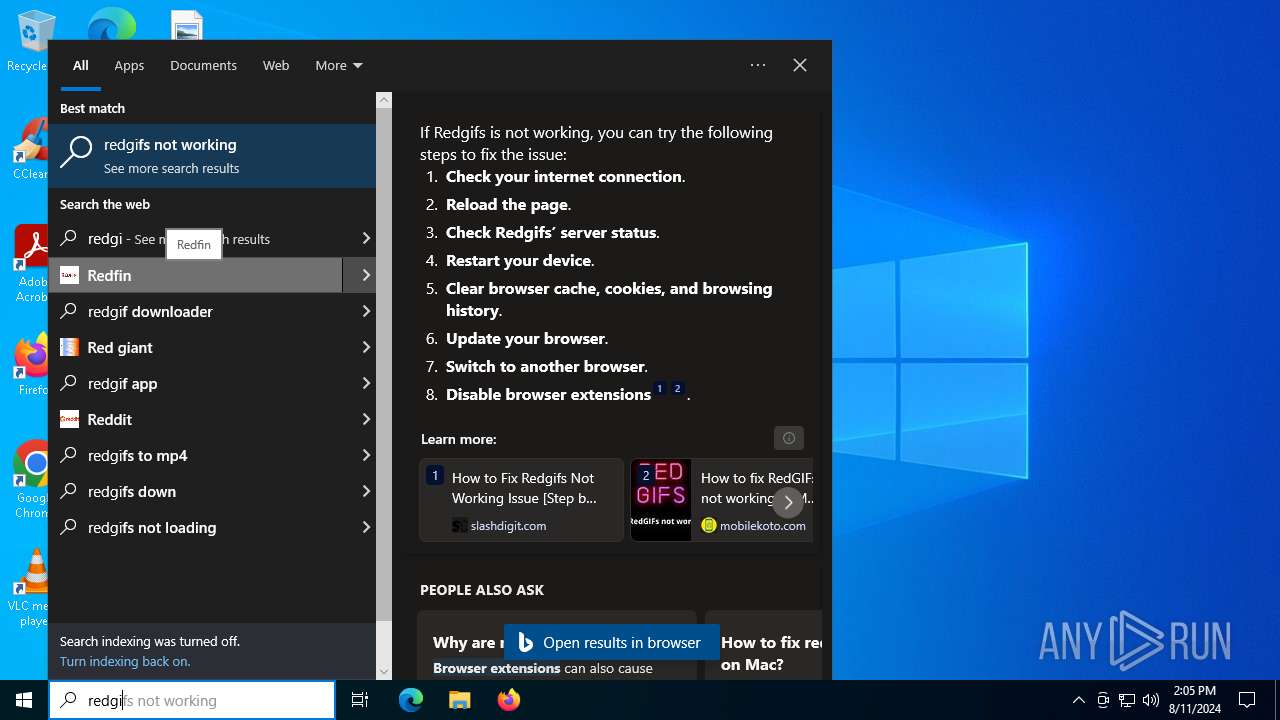Expand the redgifs not loading arrow
The width and height of the screenshot is (1280, 720).
point(366,527)
